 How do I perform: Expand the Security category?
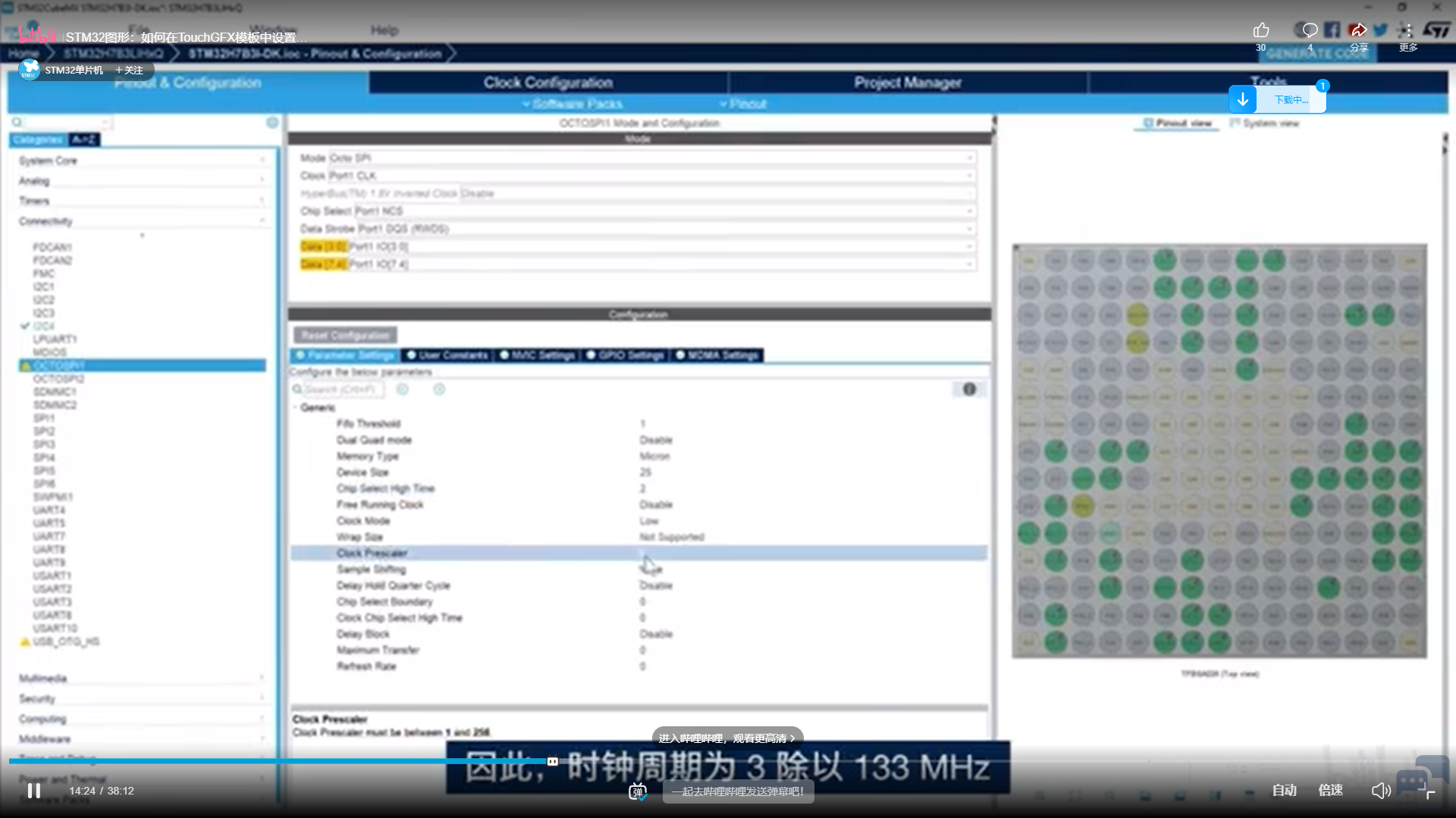point(142,699)
